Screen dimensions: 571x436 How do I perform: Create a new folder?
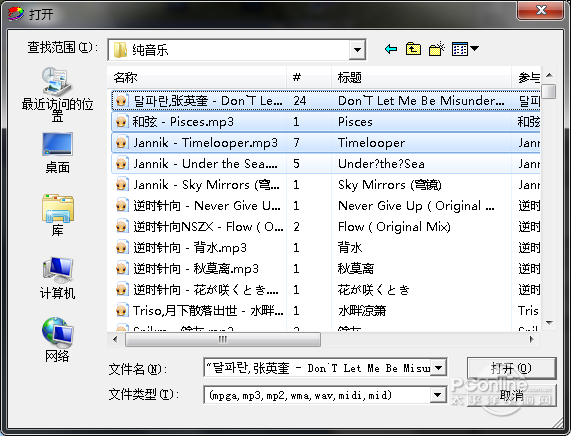point(437,49)
